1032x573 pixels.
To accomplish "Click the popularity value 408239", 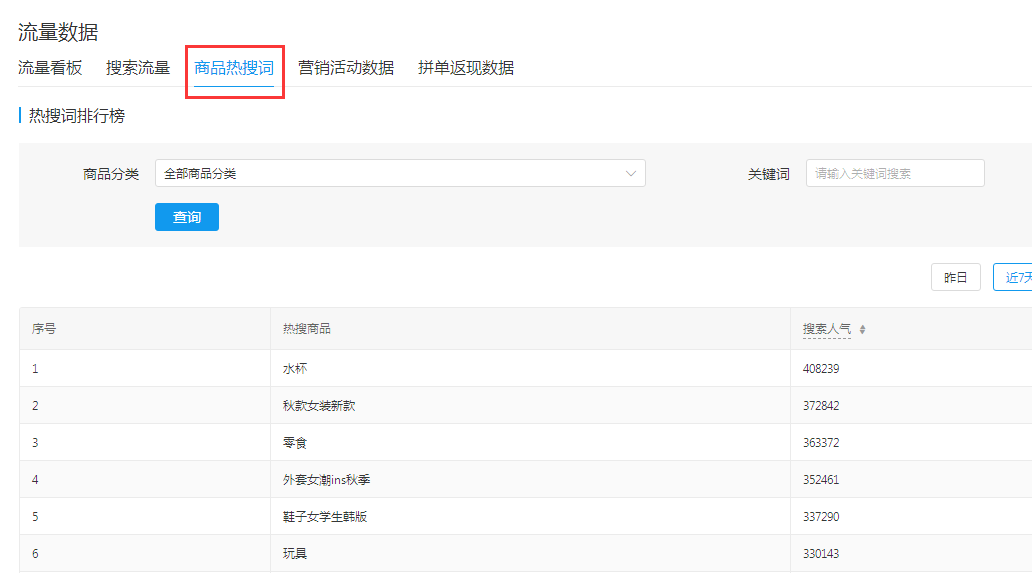I will (821, 369).
